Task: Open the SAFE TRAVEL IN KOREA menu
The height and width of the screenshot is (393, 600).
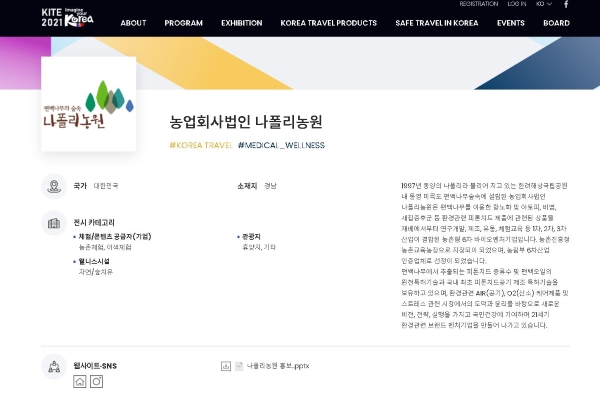Action: tap(437, 23)
